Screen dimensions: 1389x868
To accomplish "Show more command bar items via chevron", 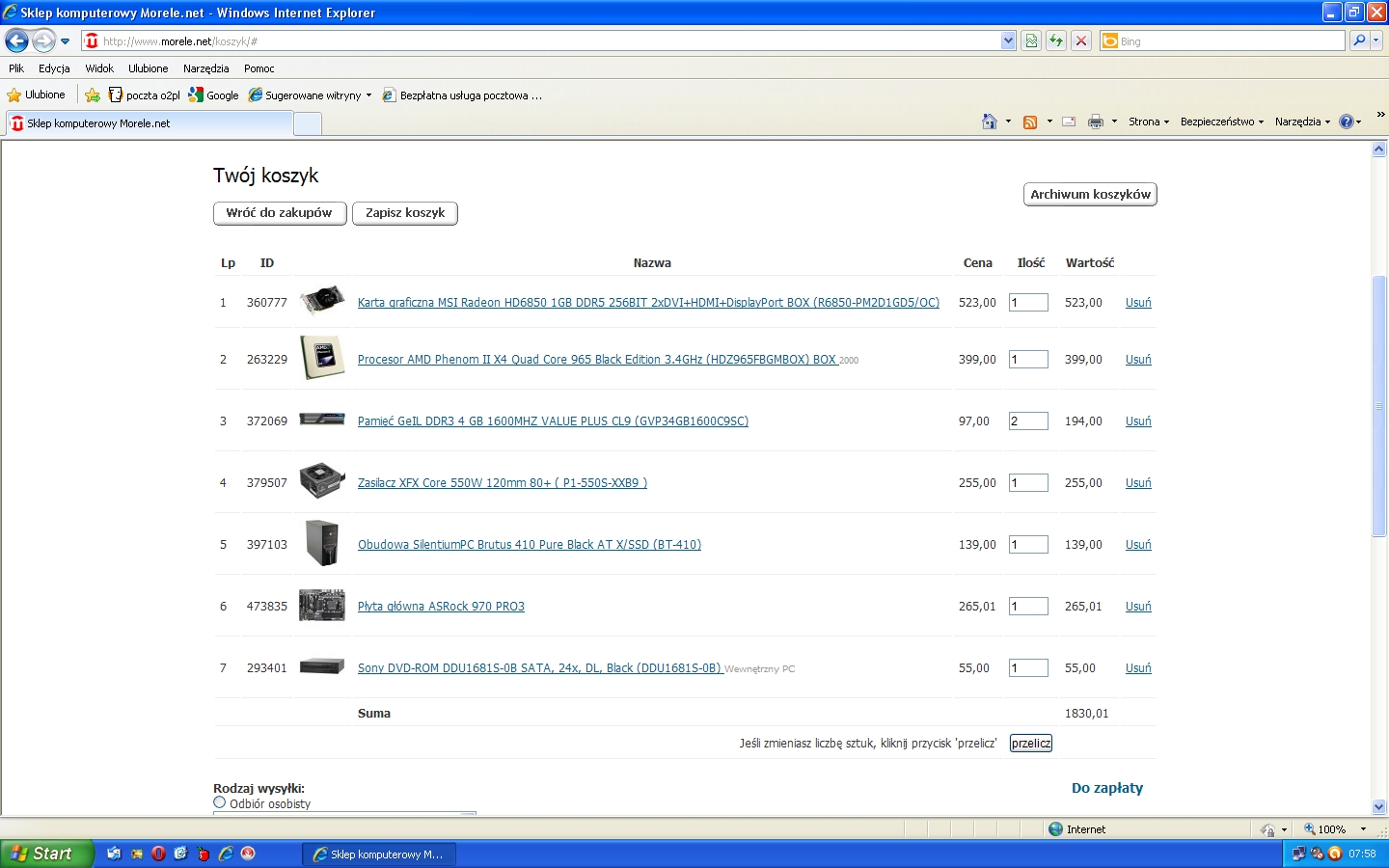I will [x=1380, y=114].
